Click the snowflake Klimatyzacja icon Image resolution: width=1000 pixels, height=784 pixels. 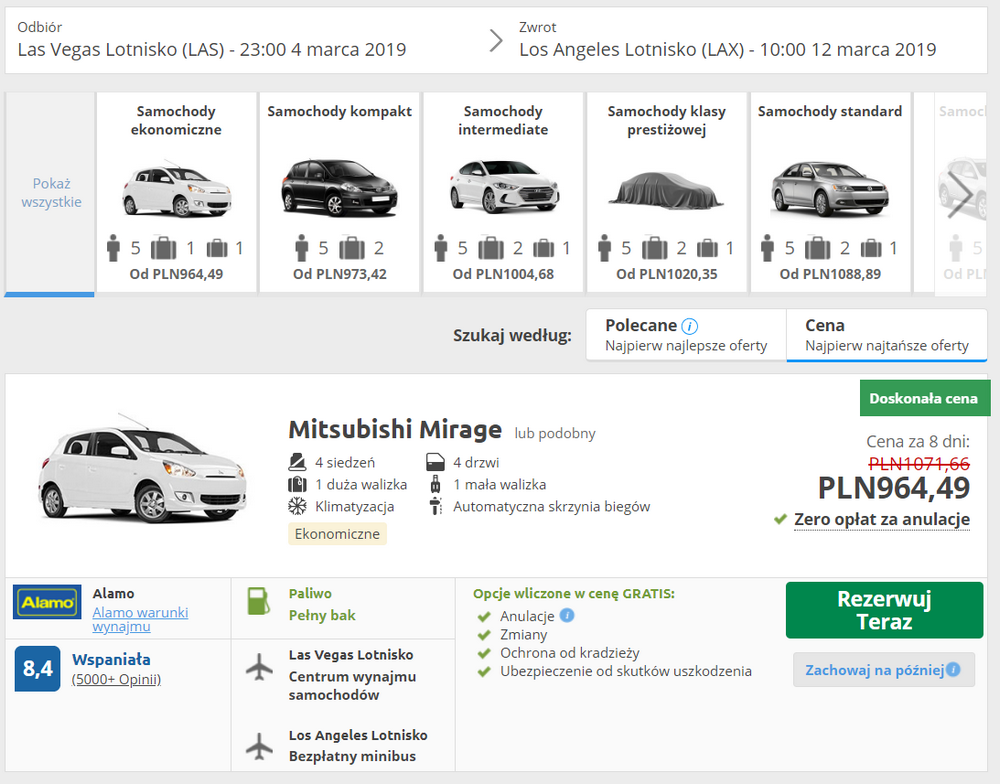297,506
